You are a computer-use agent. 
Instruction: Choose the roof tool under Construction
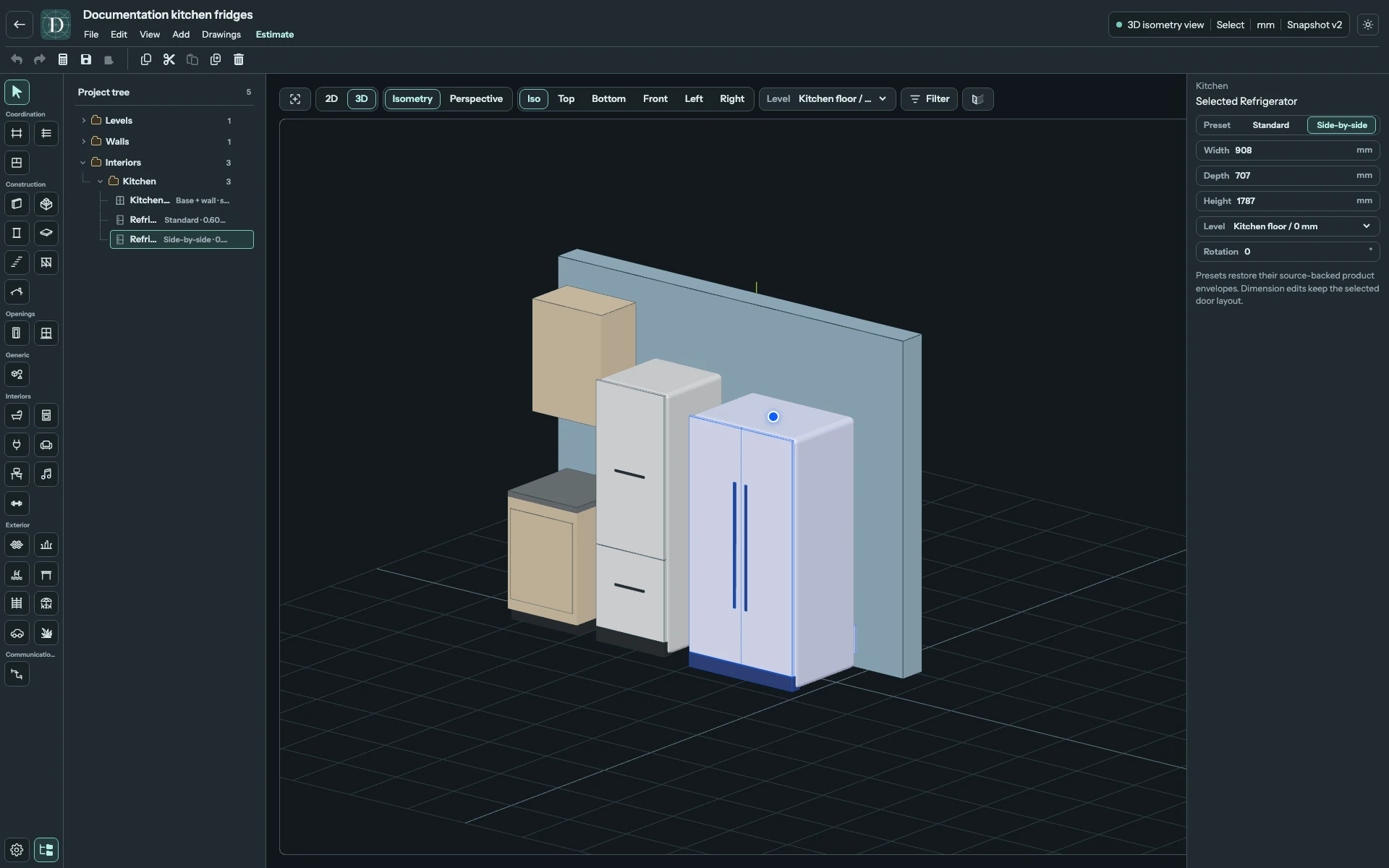click(17, 292)
